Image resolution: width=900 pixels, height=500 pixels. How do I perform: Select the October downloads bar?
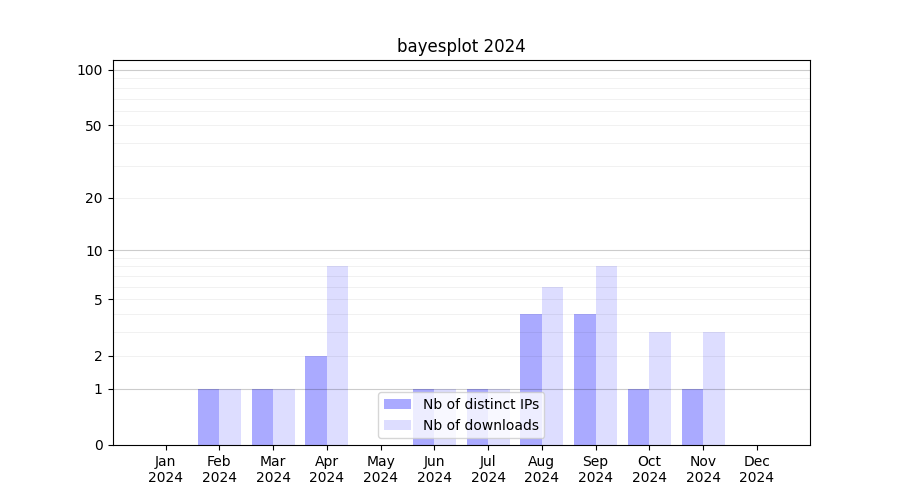coord(660,388)
